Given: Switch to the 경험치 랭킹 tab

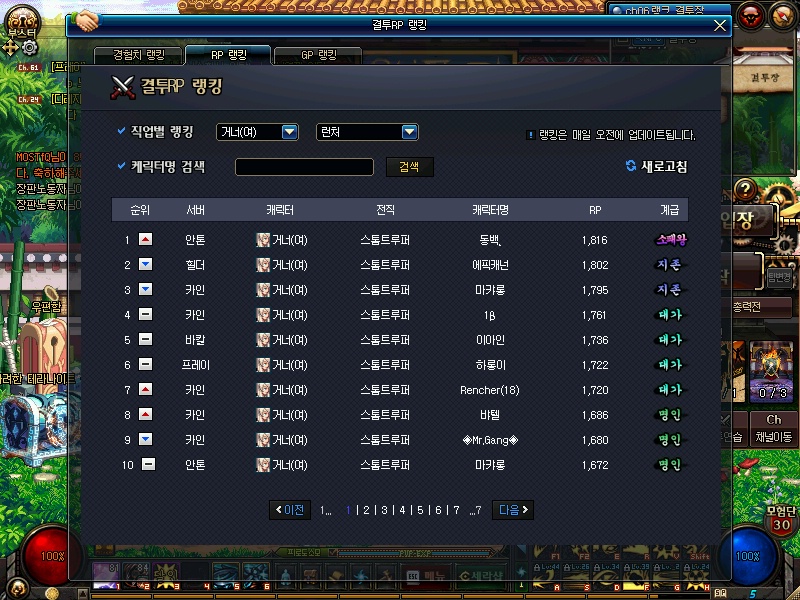Looking at the screenshot, I should pyautogui.click(x=139, y=55).
